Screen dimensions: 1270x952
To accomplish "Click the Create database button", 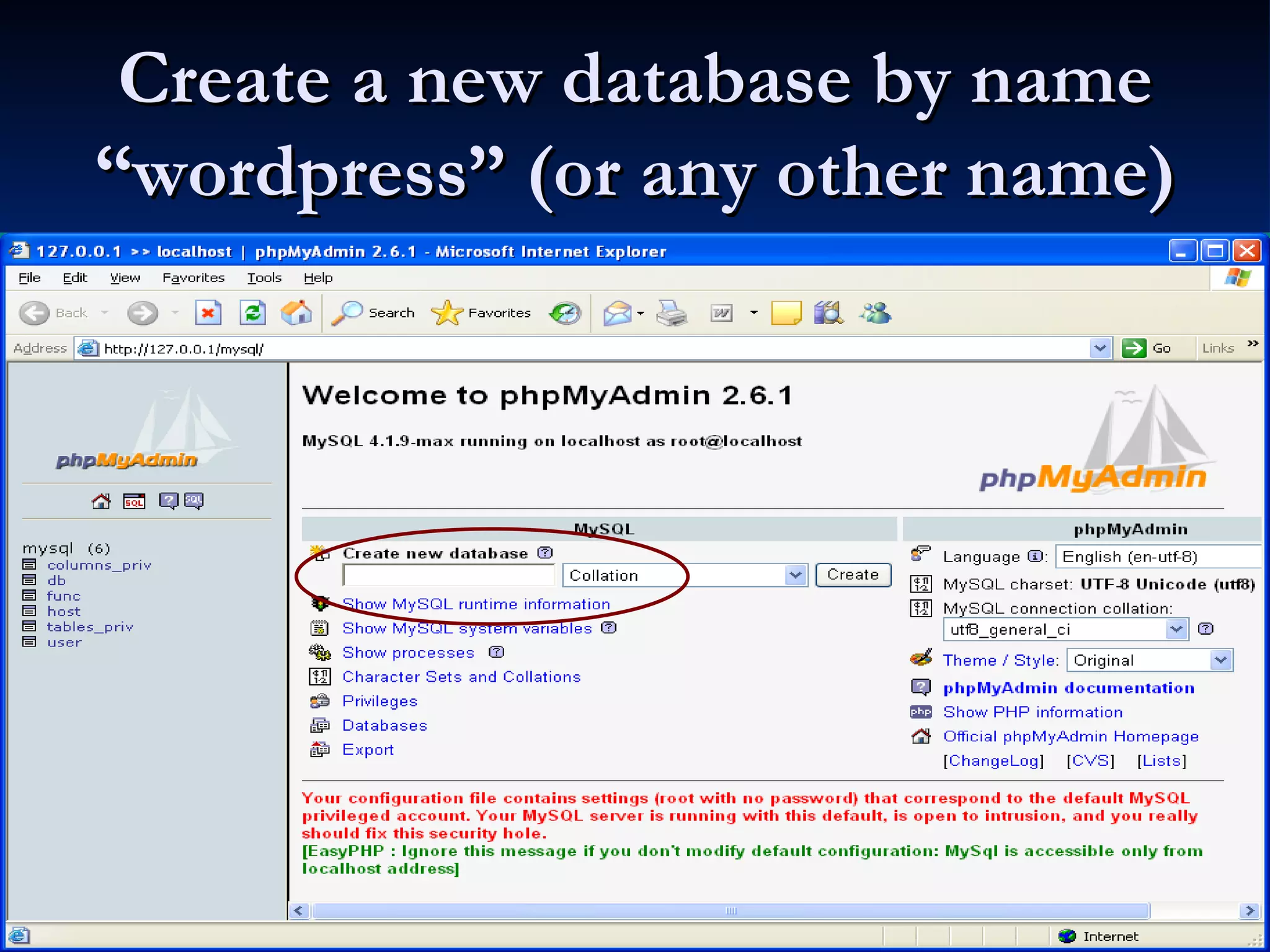I will (853, 575).
